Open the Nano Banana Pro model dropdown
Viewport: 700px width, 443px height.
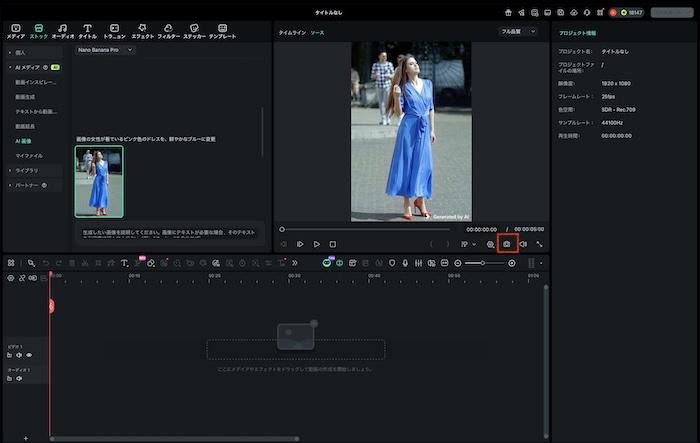coord(105,49)
